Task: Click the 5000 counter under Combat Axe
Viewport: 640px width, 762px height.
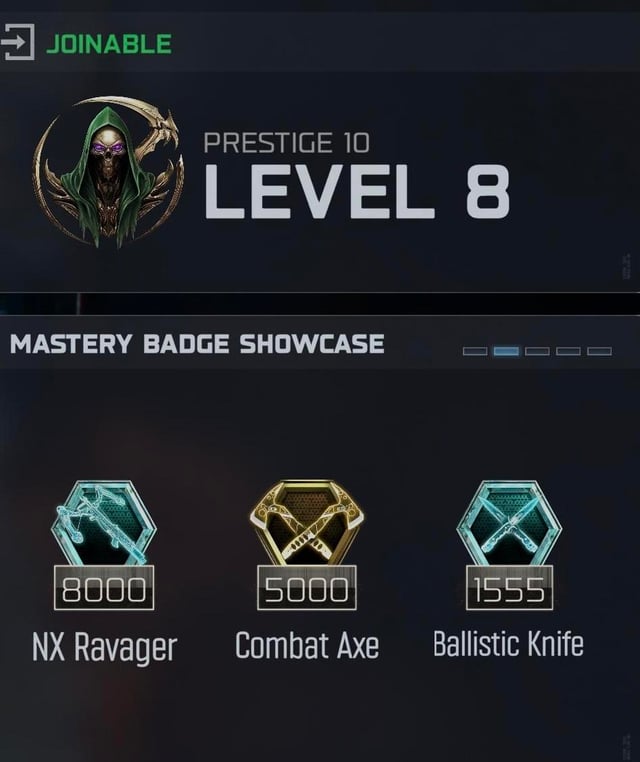Action: coord(307,588)
